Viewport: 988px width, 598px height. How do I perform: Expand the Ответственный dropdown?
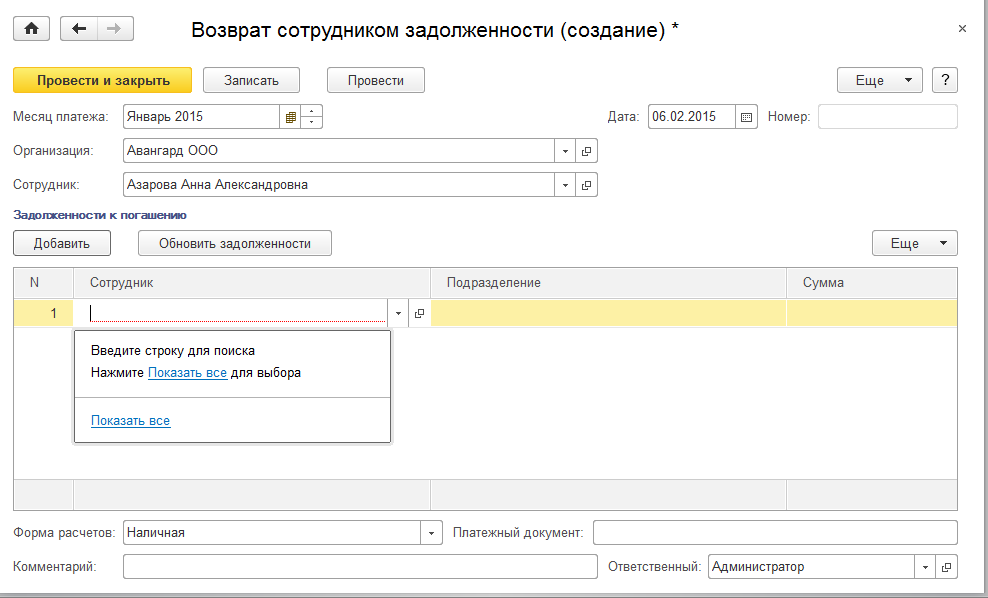[926, 567]
